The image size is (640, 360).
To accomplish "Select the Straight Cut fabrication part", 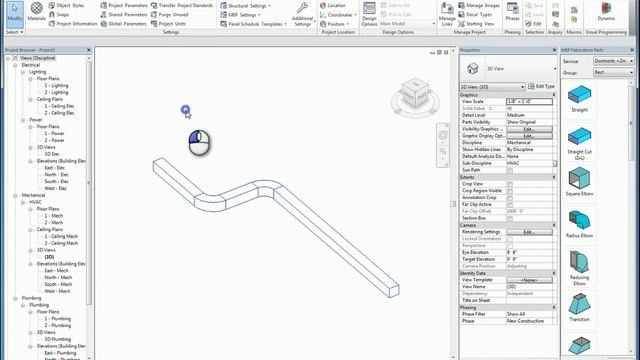I will click(579, 143).
